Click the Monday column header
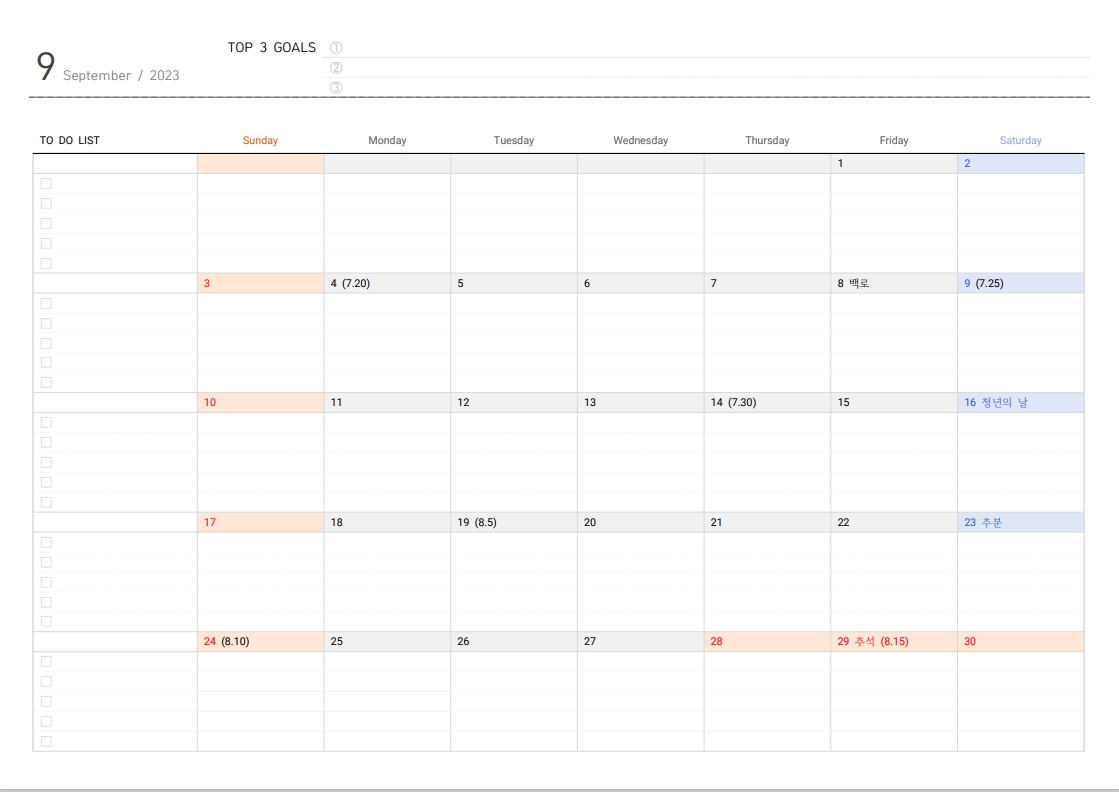The width and height of the screenshot is (1119, 792). pos(388,141)
